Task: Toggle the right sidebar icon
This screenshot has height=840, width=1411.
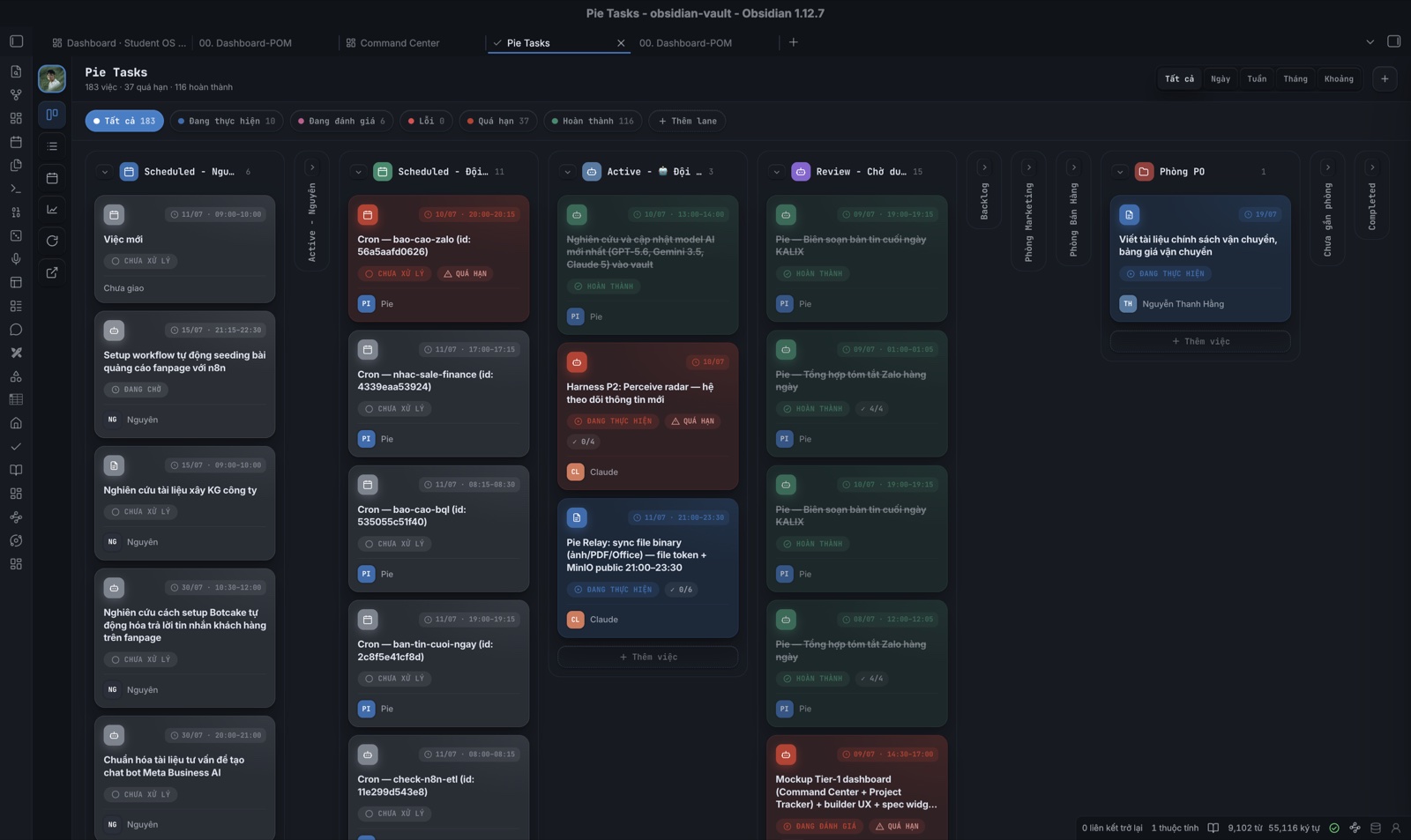Action: click(1393, 41)
